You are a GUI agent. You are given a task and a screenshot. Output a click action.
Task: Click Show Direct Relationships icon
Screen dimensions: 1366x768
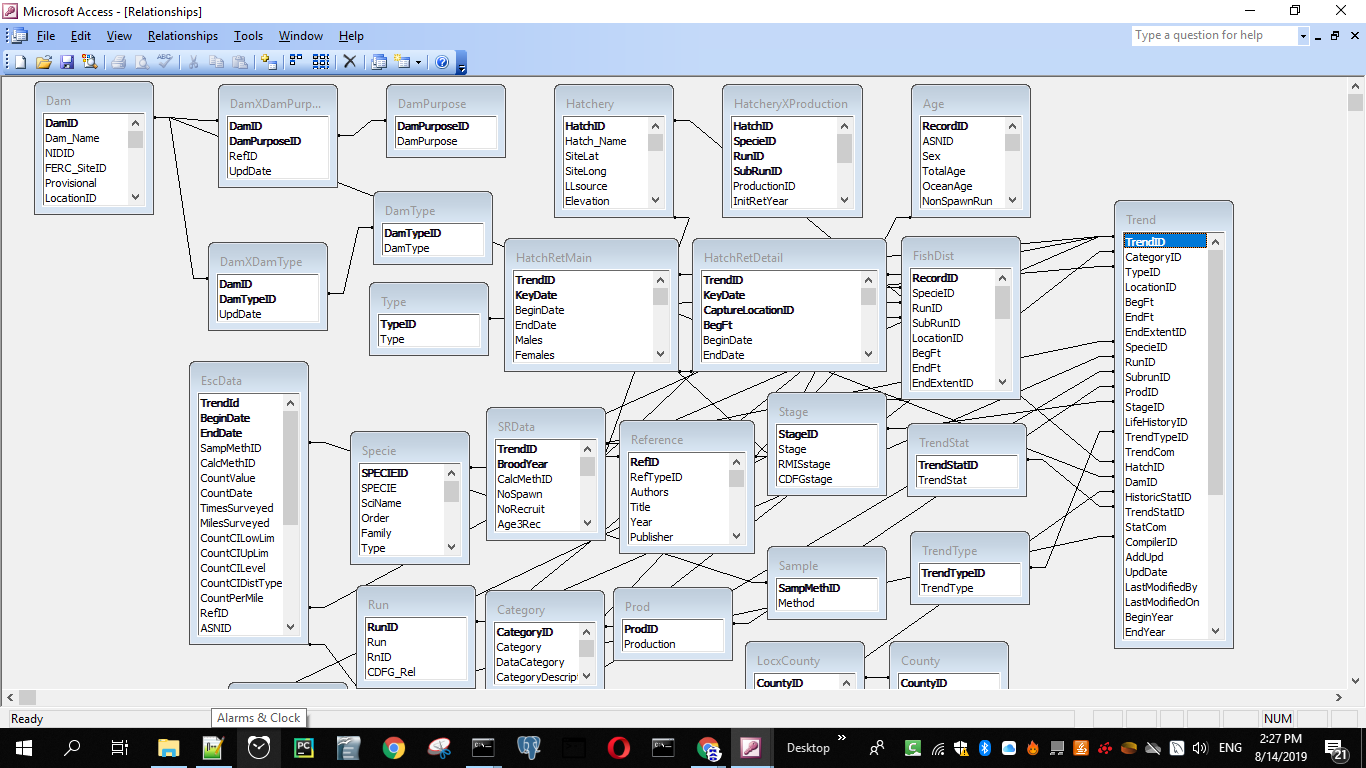296,62
